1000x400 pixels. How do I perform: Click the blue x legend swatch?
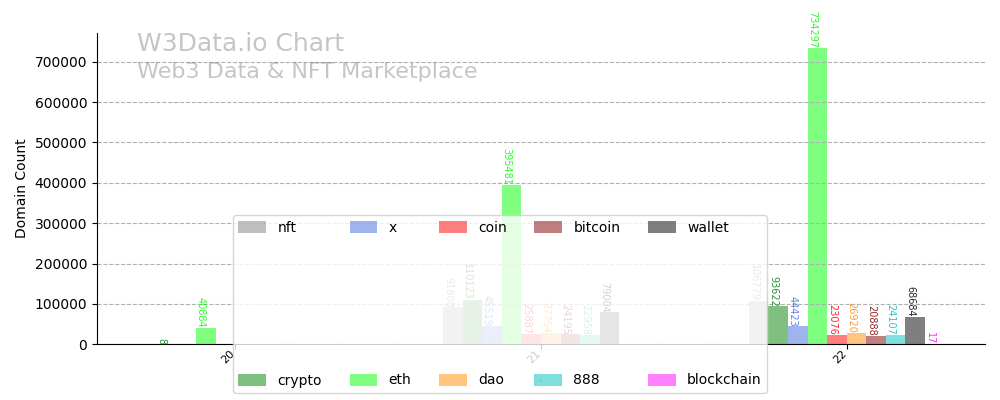pyautogui.click(x=363, y=228)
